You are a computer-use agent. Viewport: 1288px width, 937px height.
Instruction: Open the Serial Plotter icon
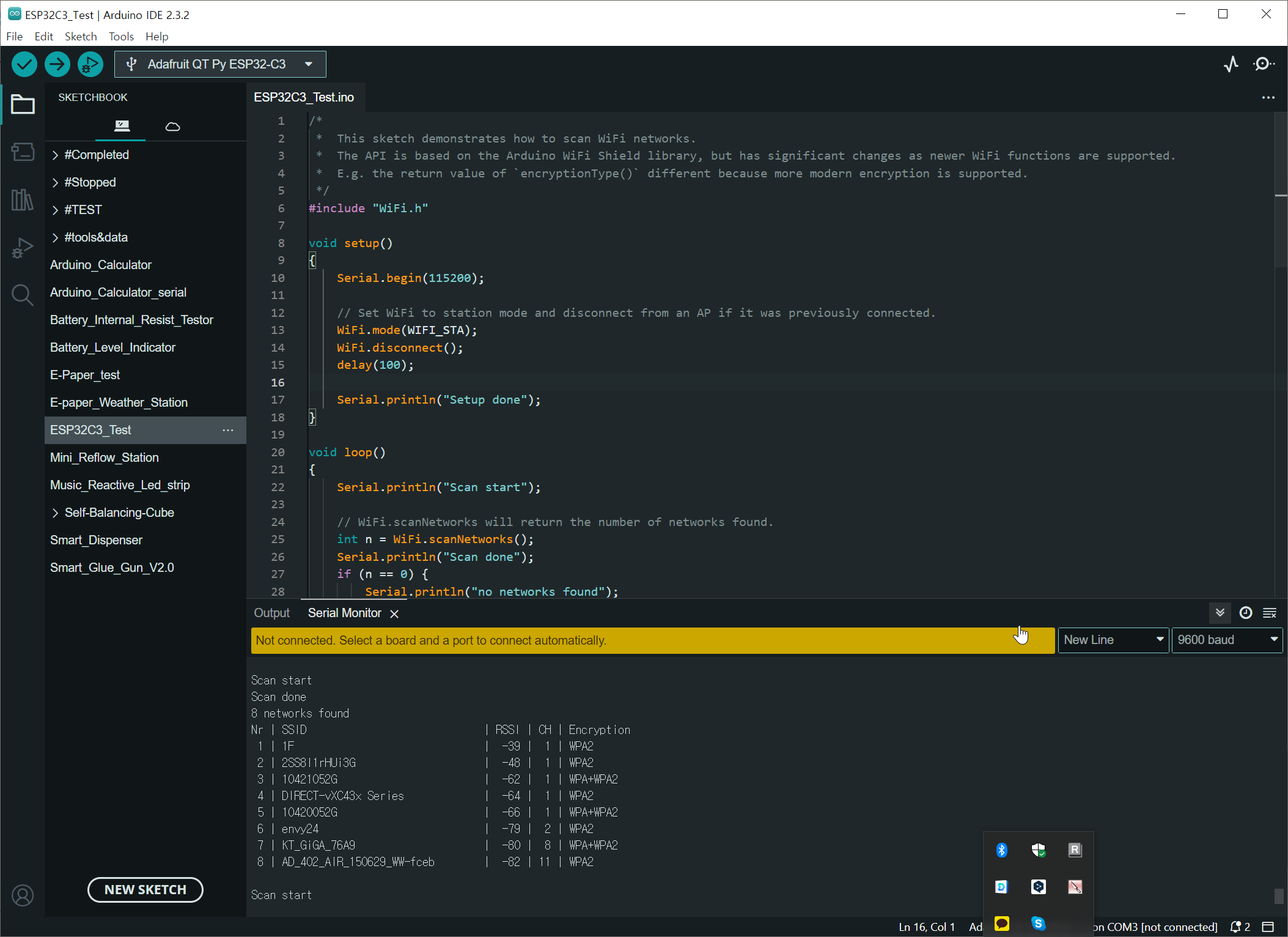(x=1231, y=64)
